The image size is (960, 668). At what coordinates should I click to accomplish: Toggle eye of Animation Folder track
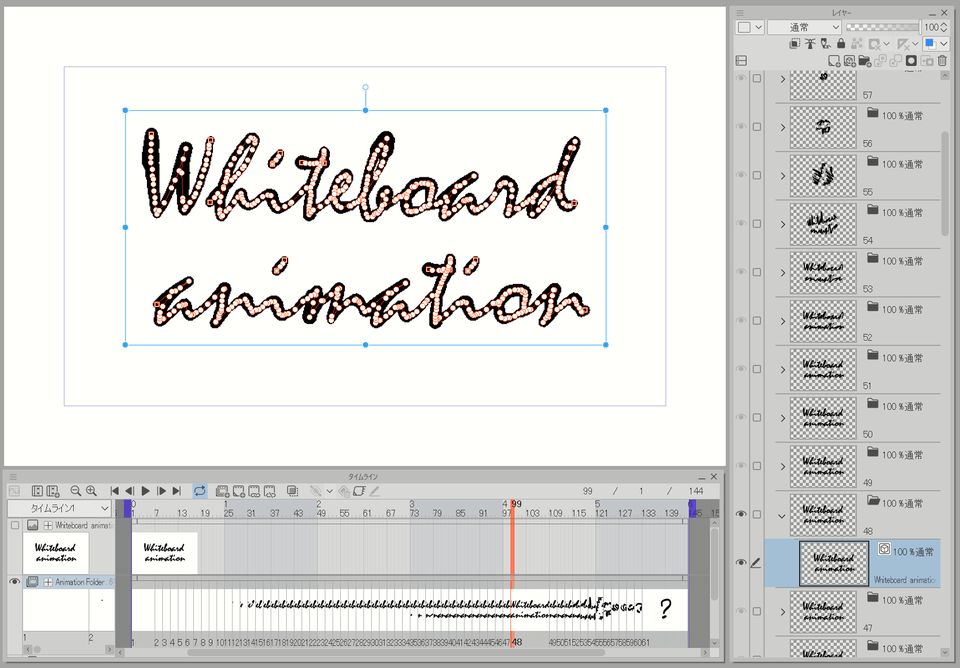coord(14,582)
